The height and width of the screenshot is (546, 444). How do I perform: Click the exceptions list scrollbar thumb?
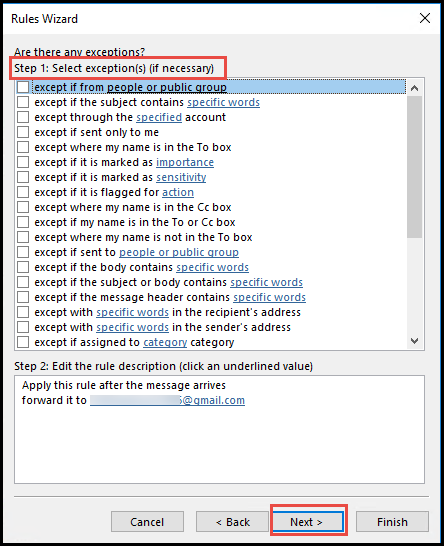(414, 167)
